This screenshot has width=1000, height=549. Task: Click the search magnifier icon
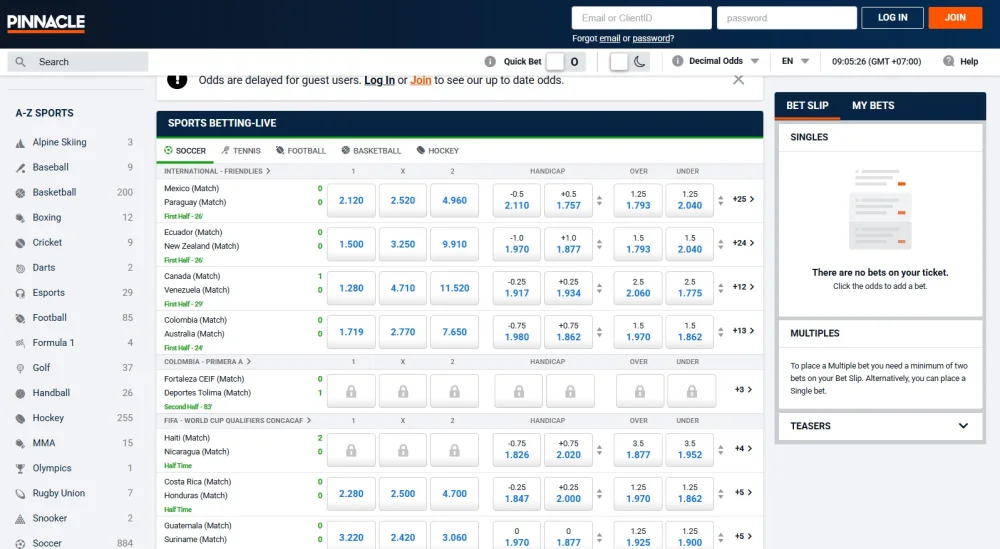pyautogui.click(x=20, y=62)
